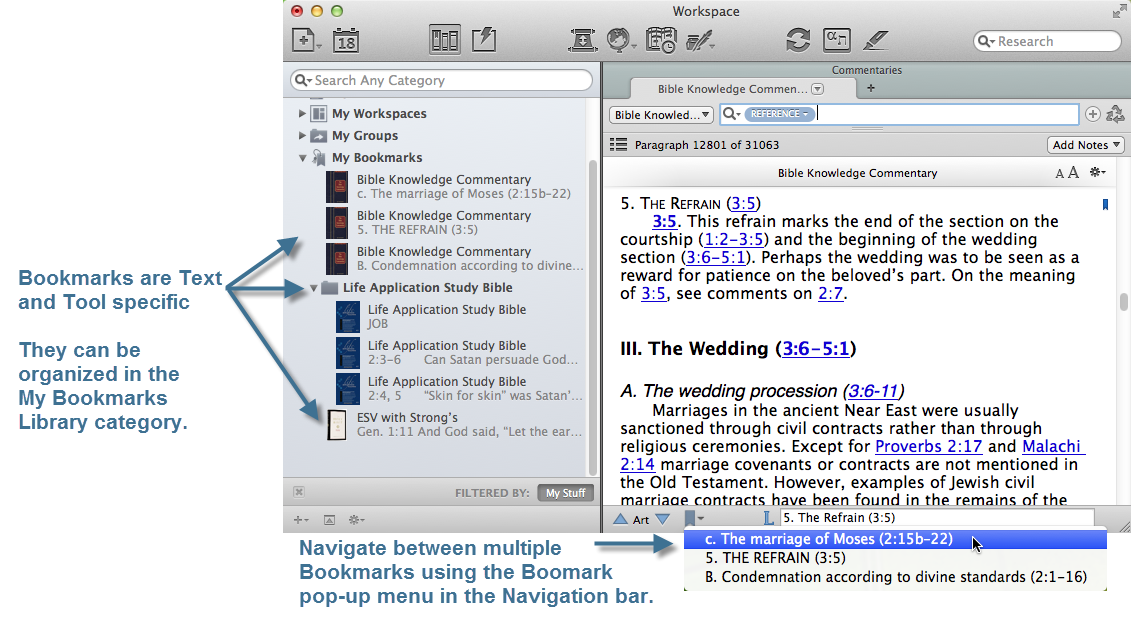
Task: Click the Search Any Category field
Action: click(440, 80)
